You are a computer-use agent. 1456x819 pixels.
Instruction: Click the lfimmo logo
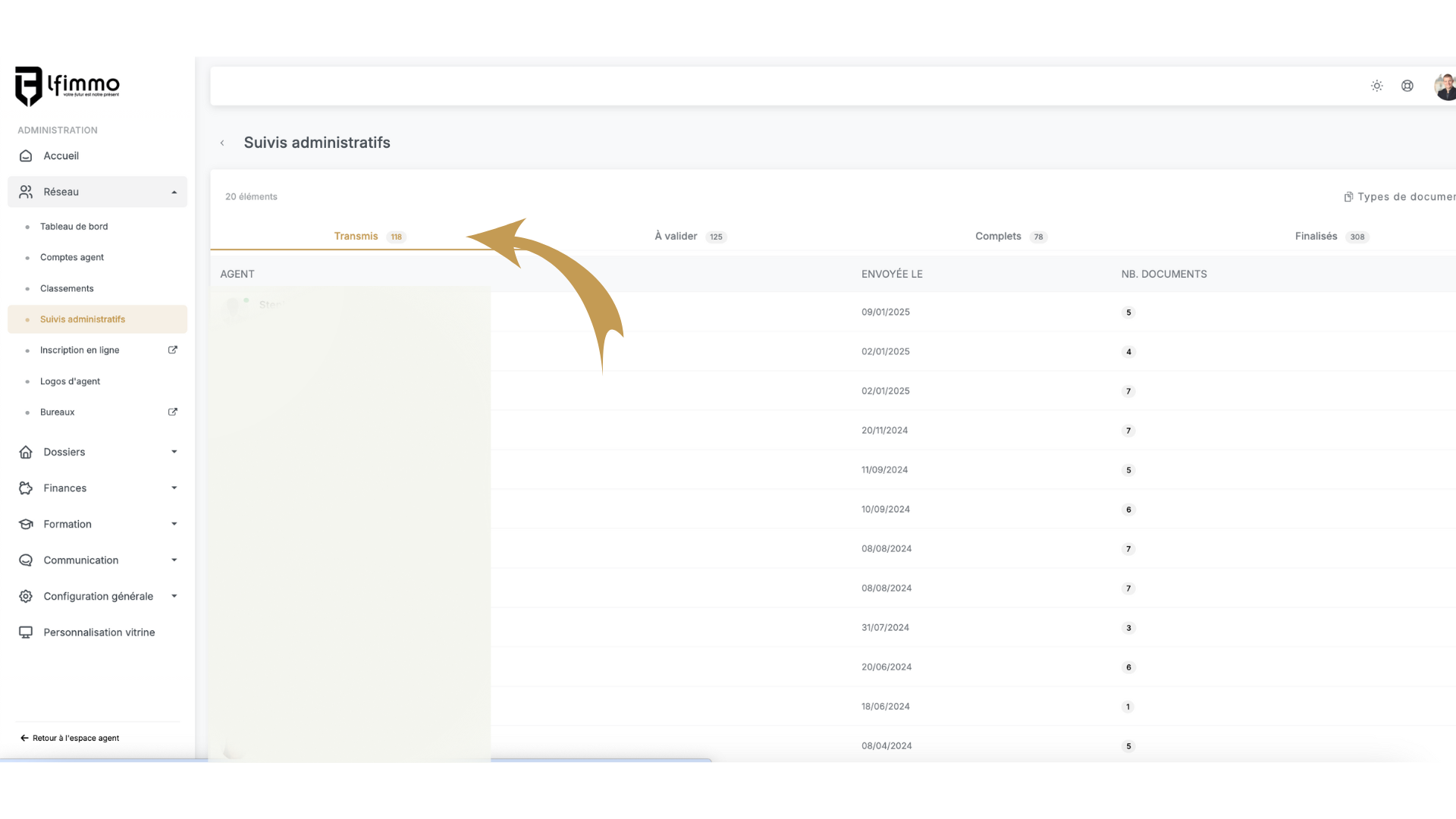coord(67,86)
